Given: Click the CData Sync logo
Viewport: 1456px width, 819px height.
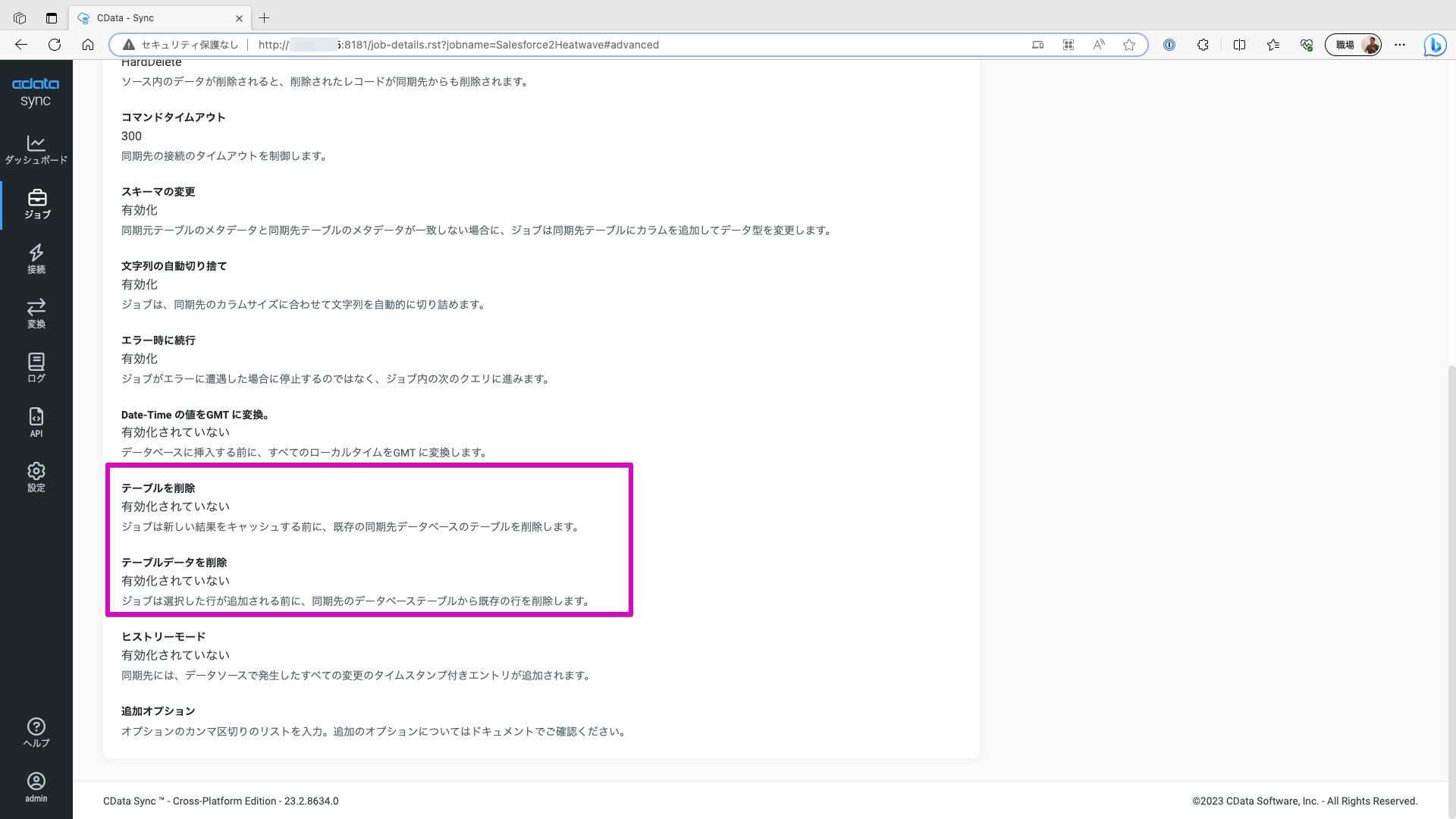Looking at the screenshot, I should (36, 91).
